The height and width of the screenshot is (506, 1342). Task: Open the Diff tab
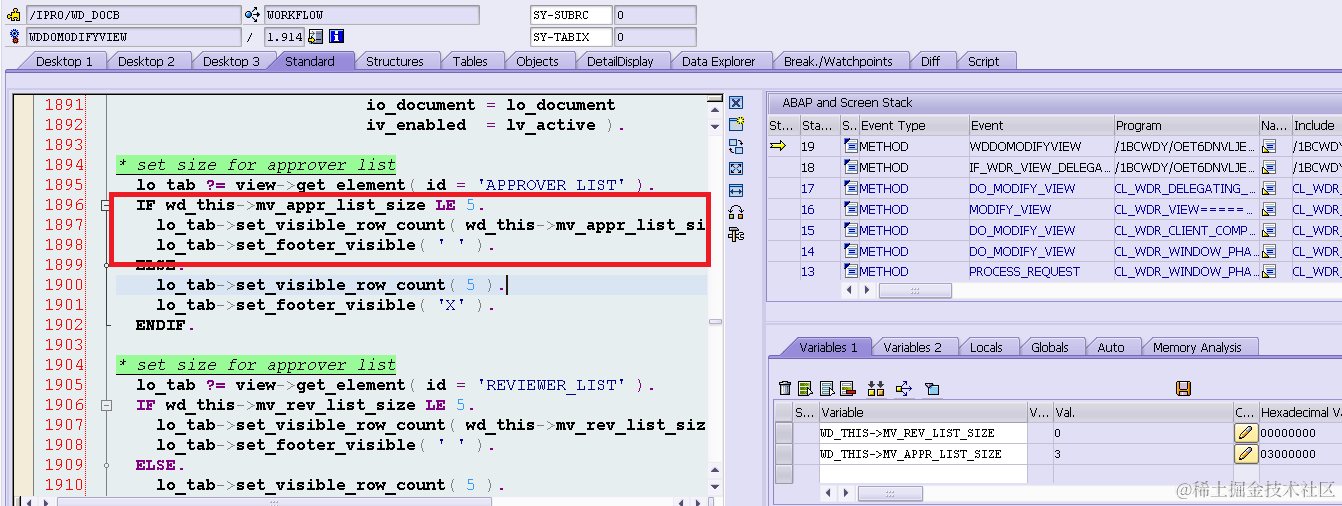tap(930, 61)
